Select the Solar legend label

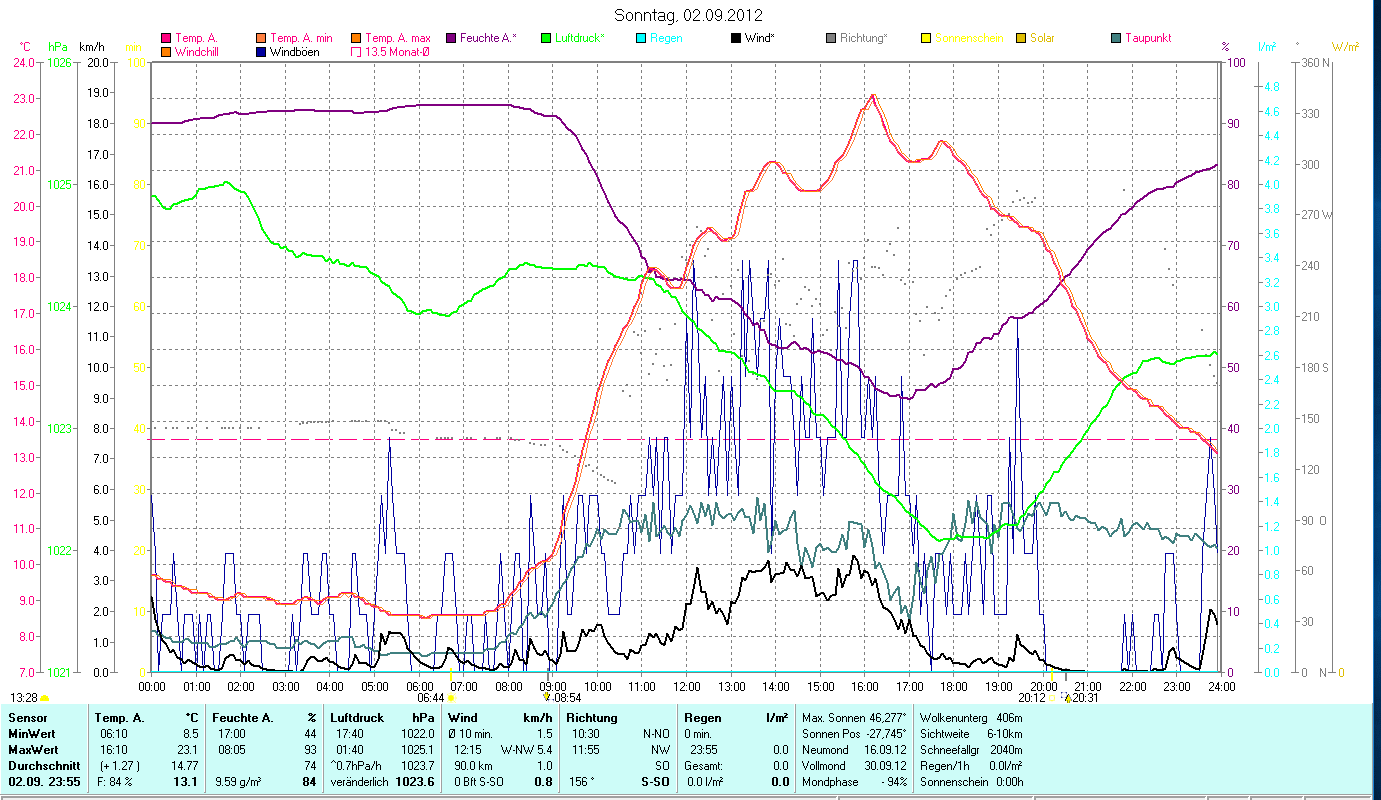1042,38
